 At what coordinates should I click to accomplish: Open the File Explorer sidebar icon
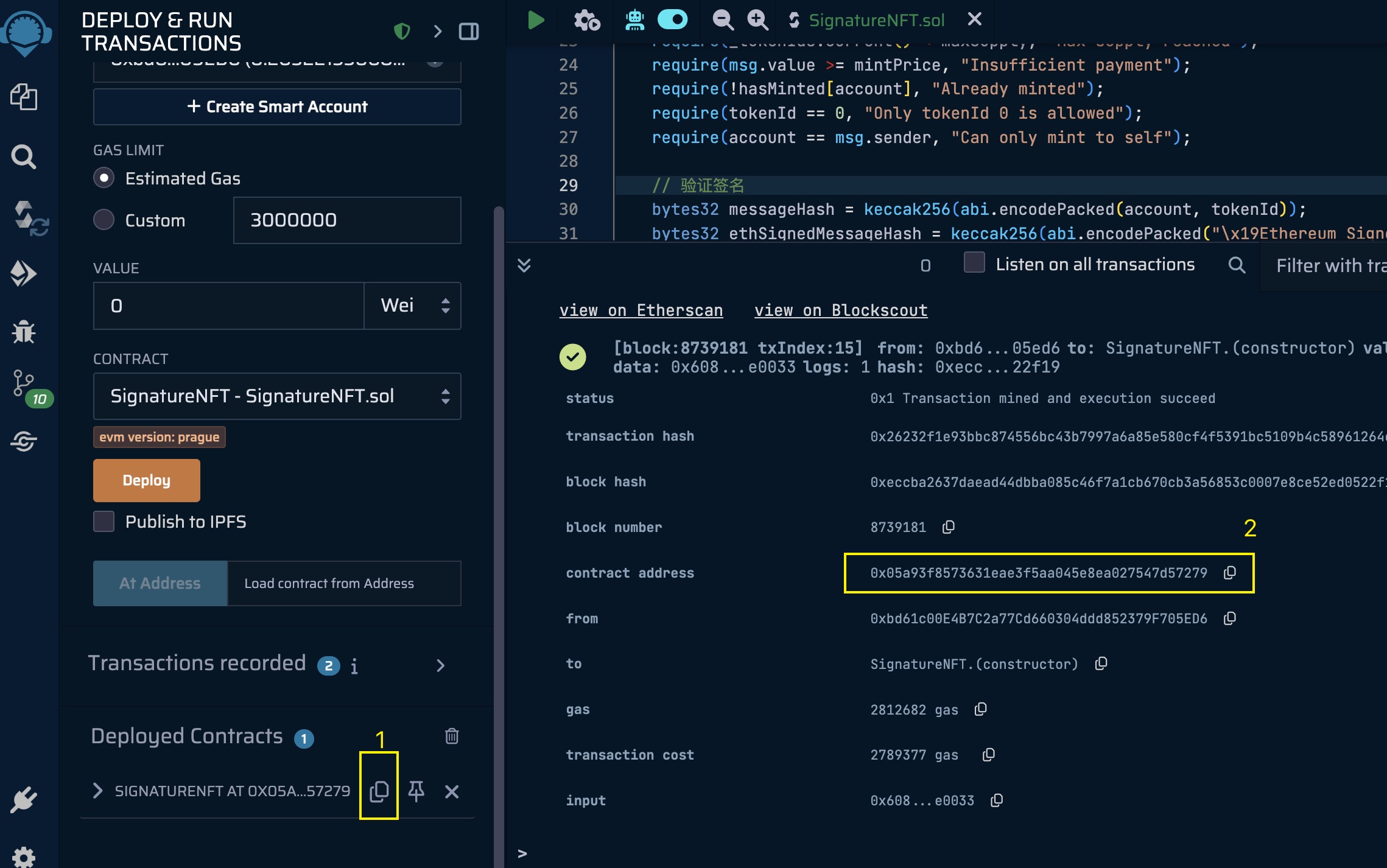pyautogui.click(x=24, y=97)
